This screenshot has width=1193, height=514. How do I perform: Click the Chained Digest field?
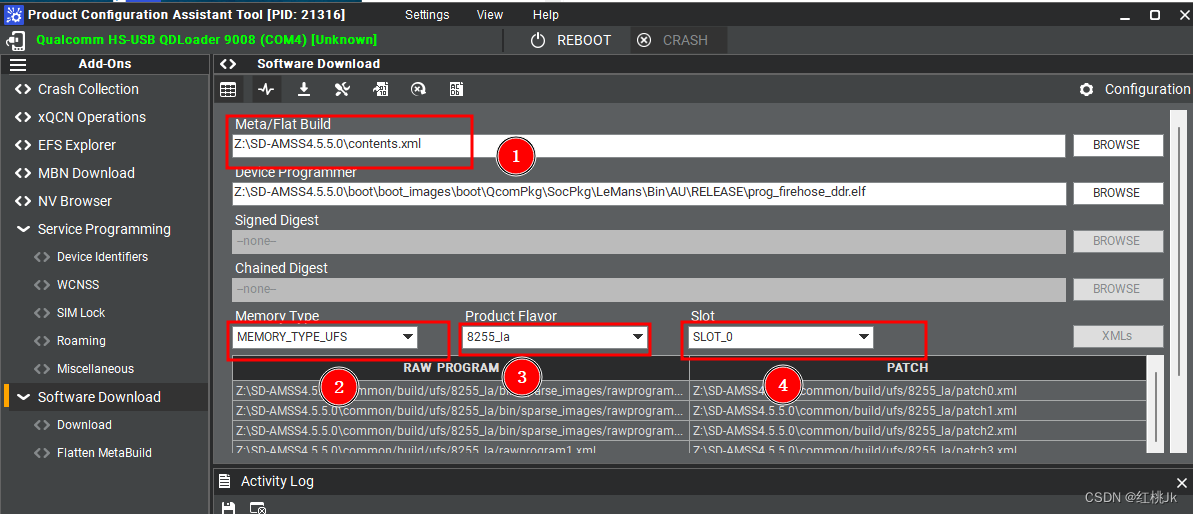[x=648, y=289]
